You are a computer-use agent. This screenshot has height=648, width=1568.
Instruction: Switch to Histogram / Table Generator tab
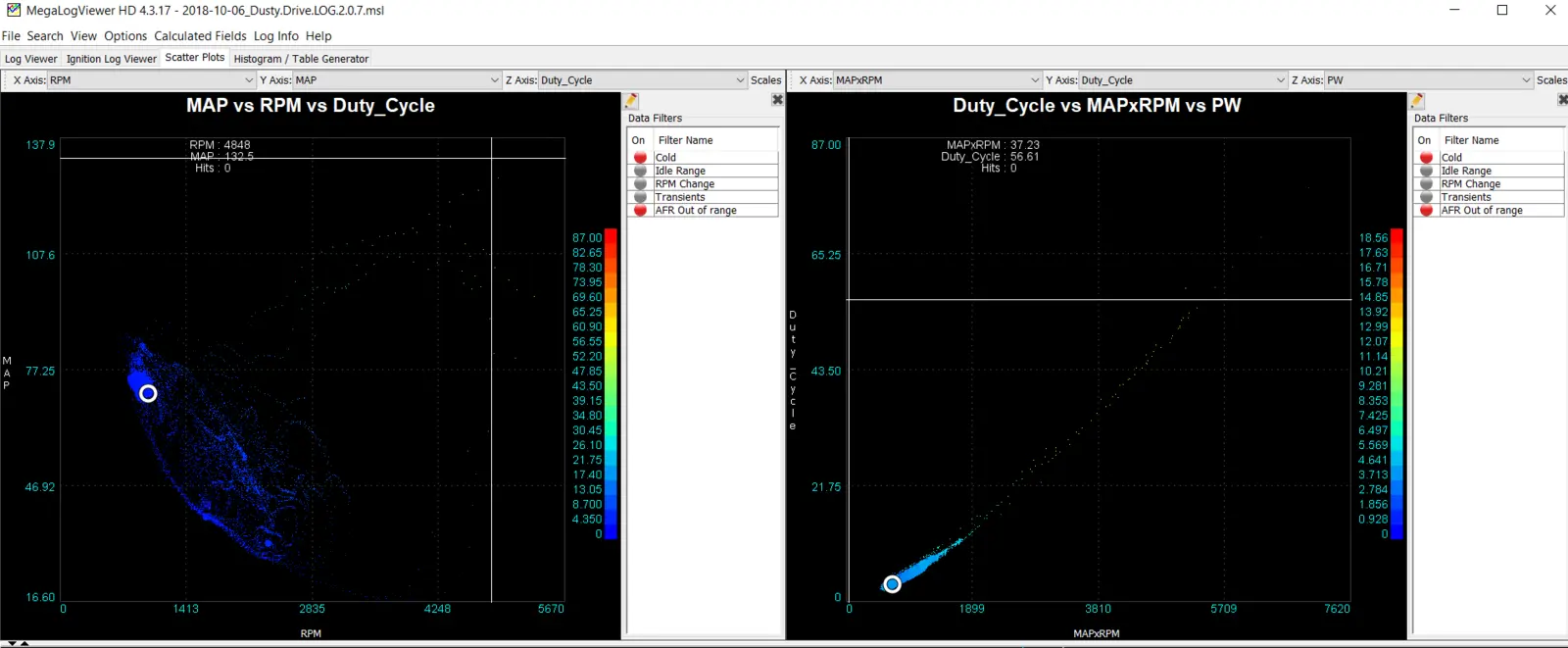coord(301,59)
